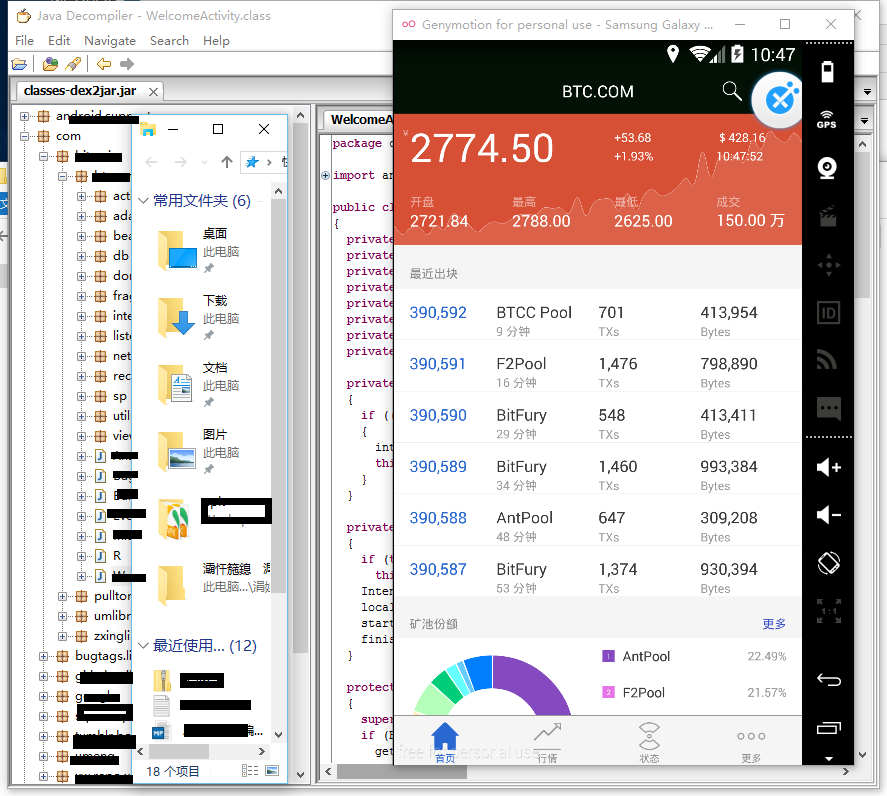
Task: Open Genymotion camera widget
Action: pos(828,168)
